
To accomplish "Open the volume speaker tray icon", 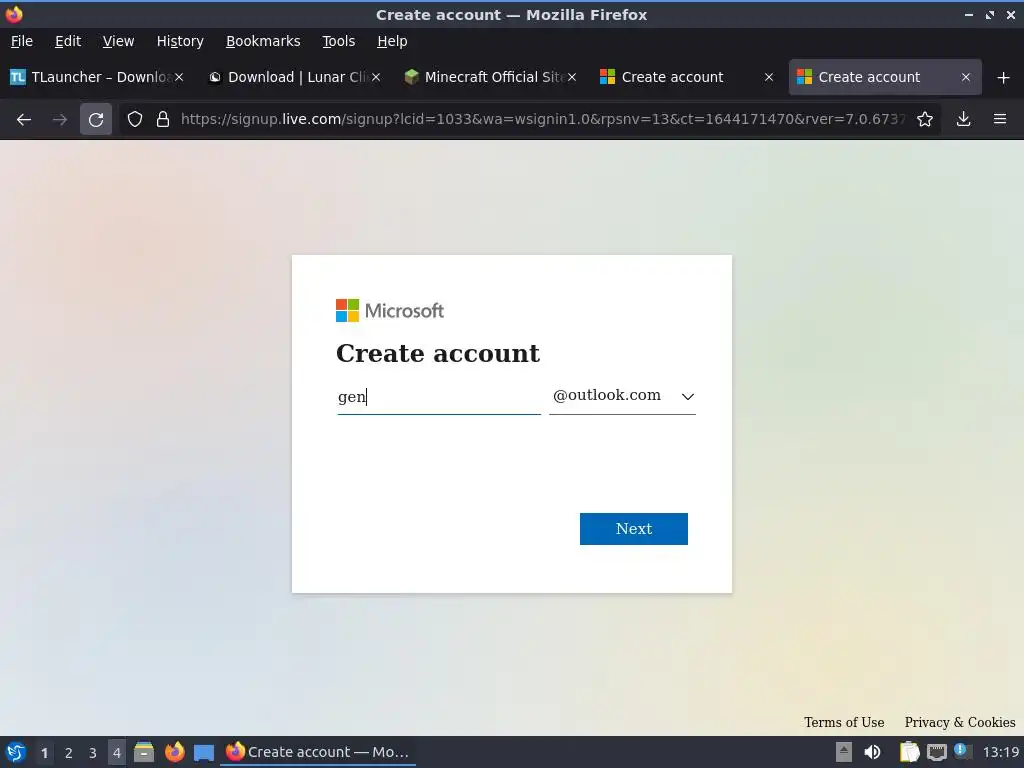I will [x=872, y=752].
